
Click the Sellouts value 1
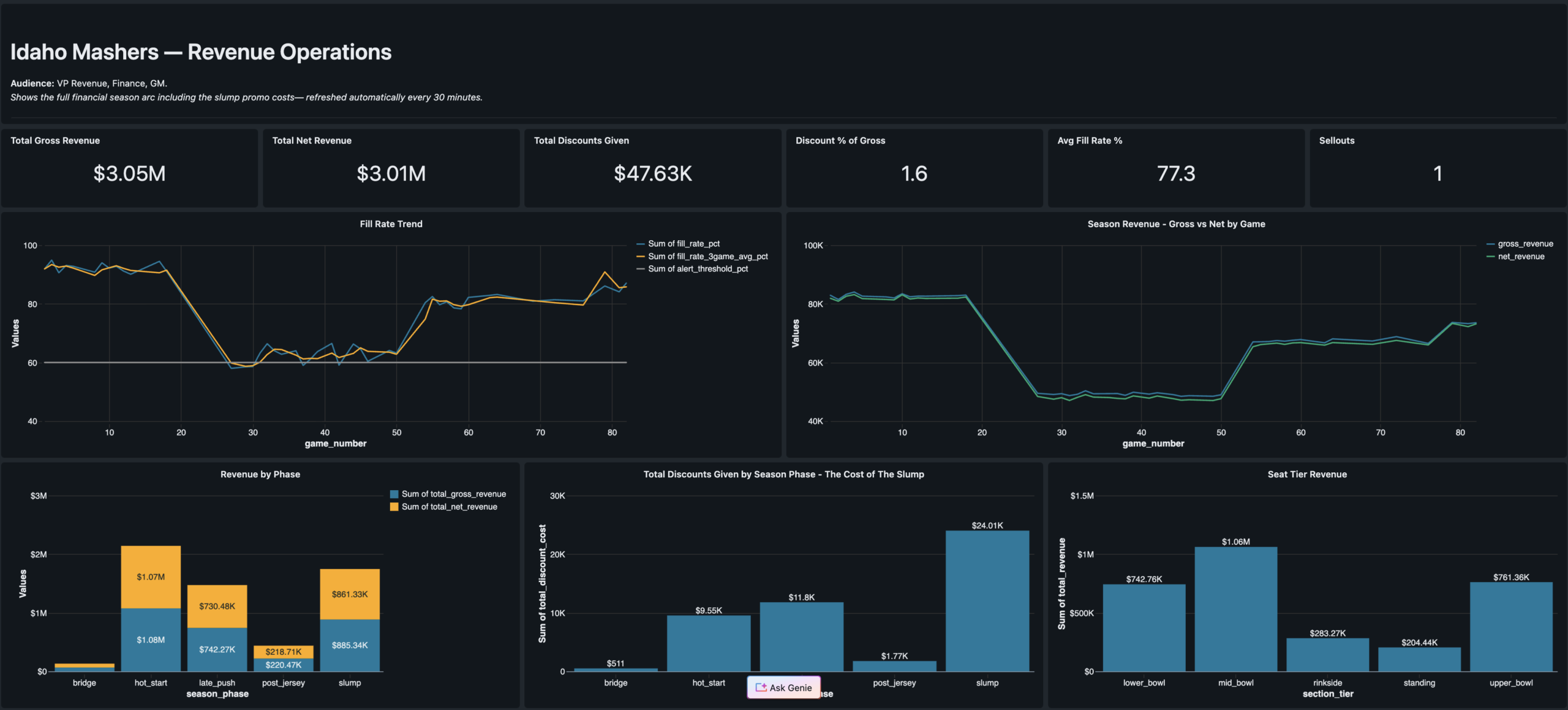[x=1438, y=173]
